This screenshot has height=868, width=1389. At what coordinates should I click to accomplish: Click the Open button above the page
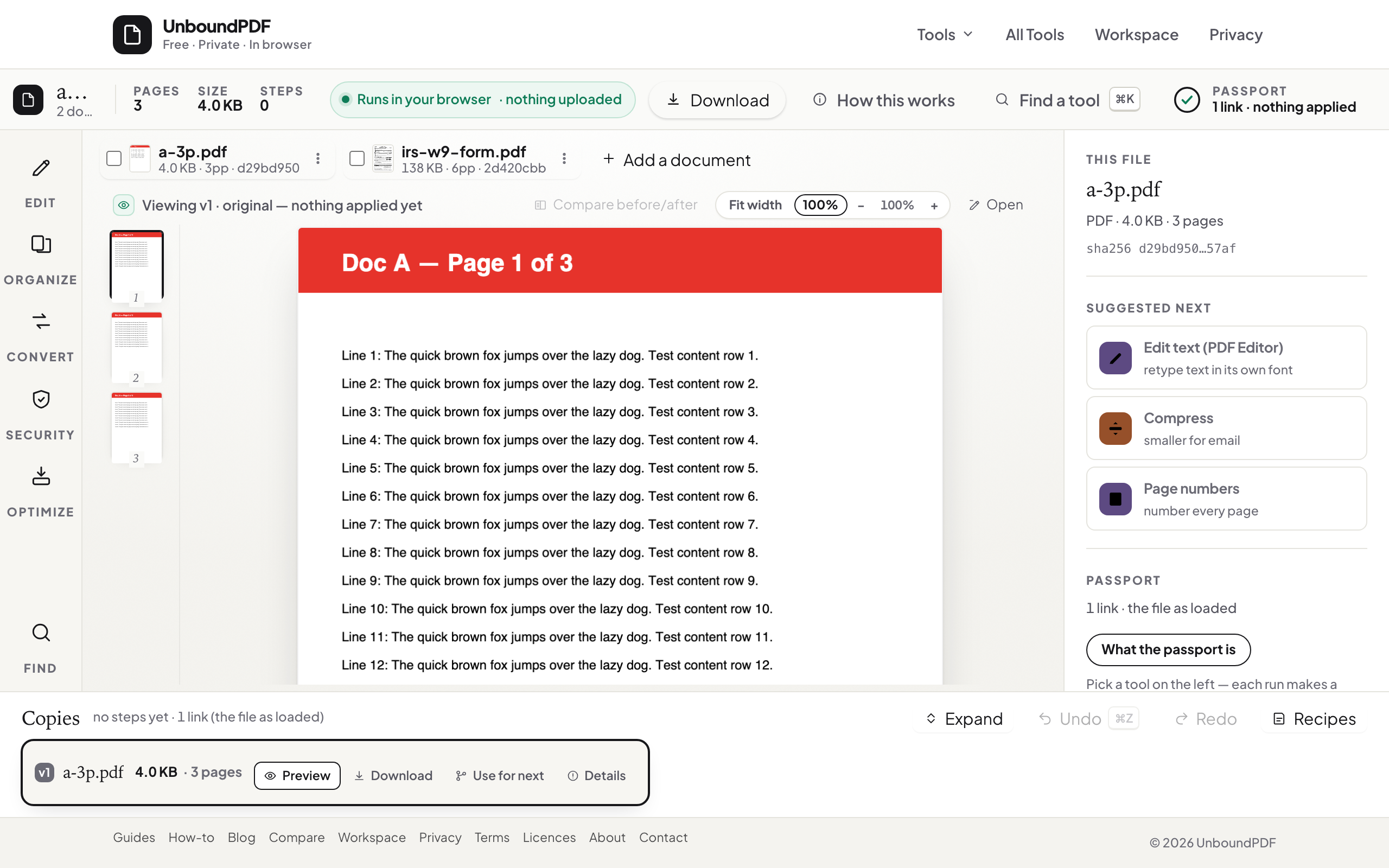coord(996,205)
